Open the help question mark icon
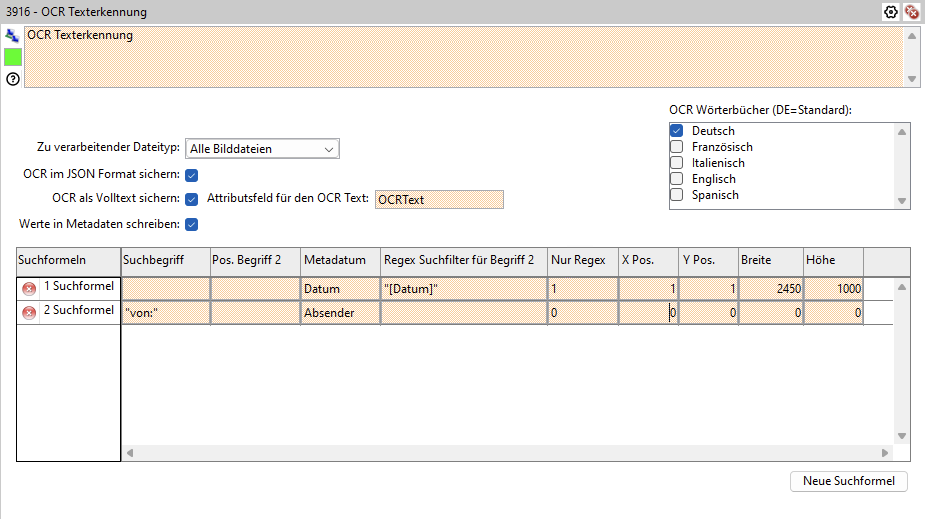Screen dimensions: 925x519 [x=12, y=79]
